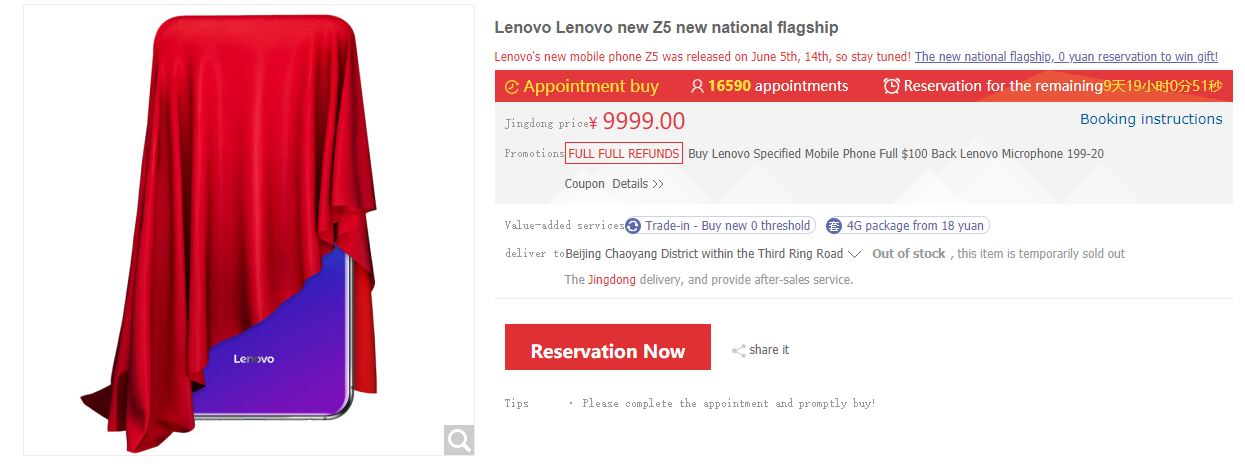
Task: Open the Lenovo specified phone promotion text
Action: 895,154
